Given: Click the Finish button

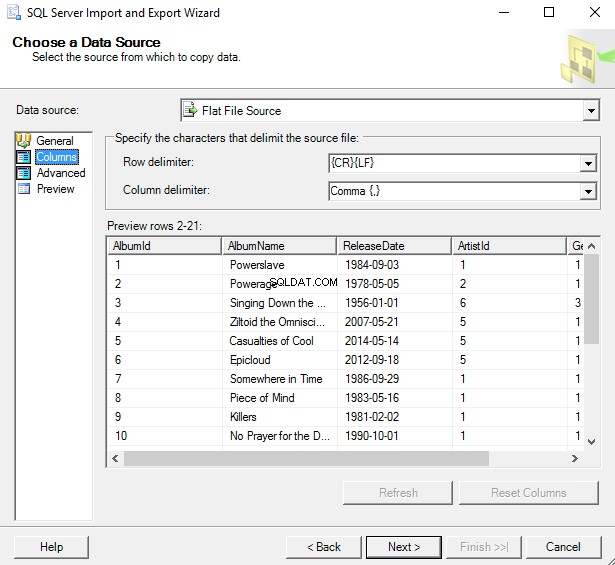Looking at the screenshot, I should click(484, 547).
